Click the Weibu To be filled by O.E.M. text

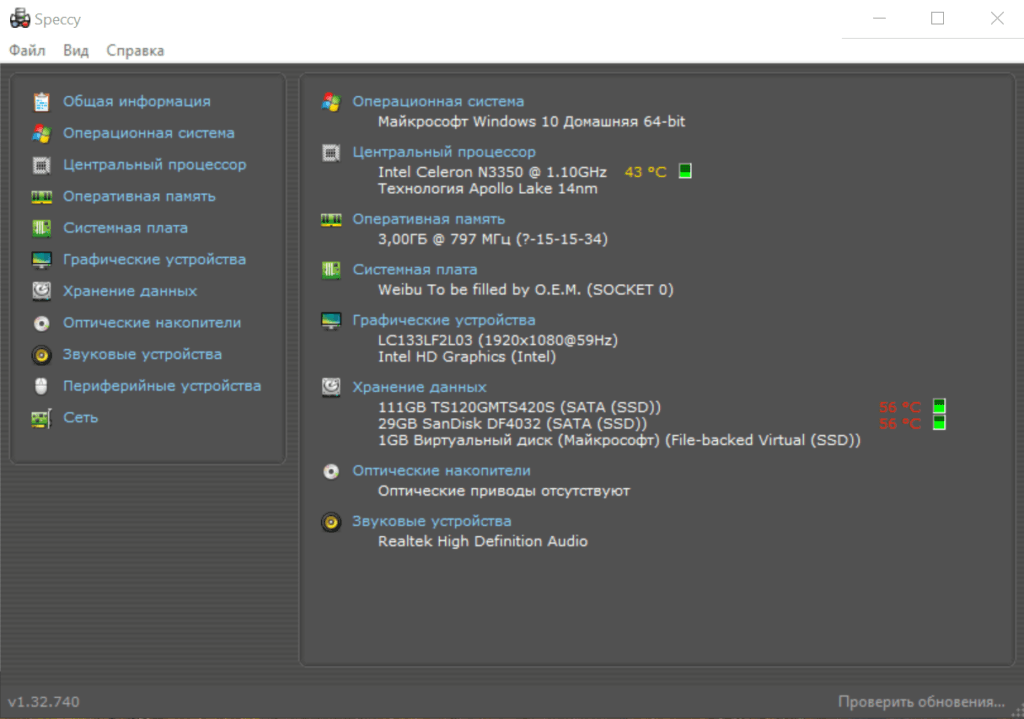[526, 290]
